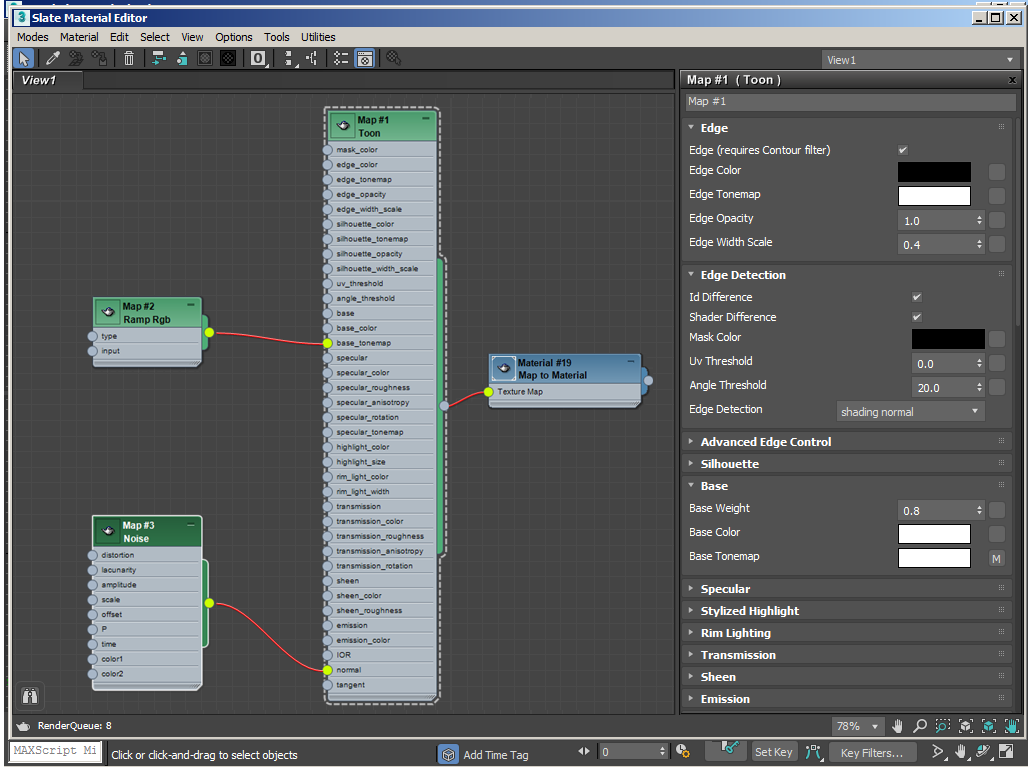Lay out all vertical icon

(x=289, y=58)
